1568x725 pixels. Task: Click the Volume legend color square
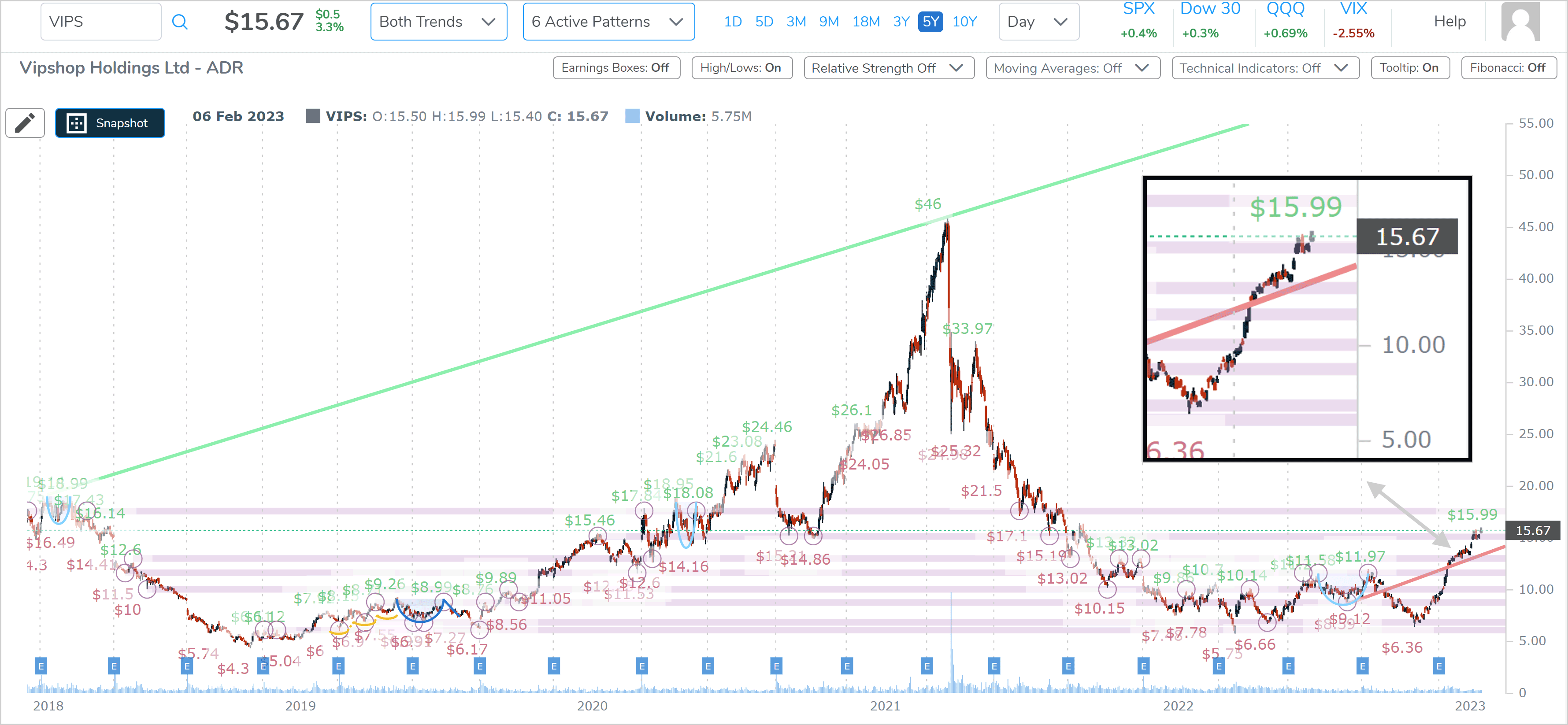tap(632, 116)
